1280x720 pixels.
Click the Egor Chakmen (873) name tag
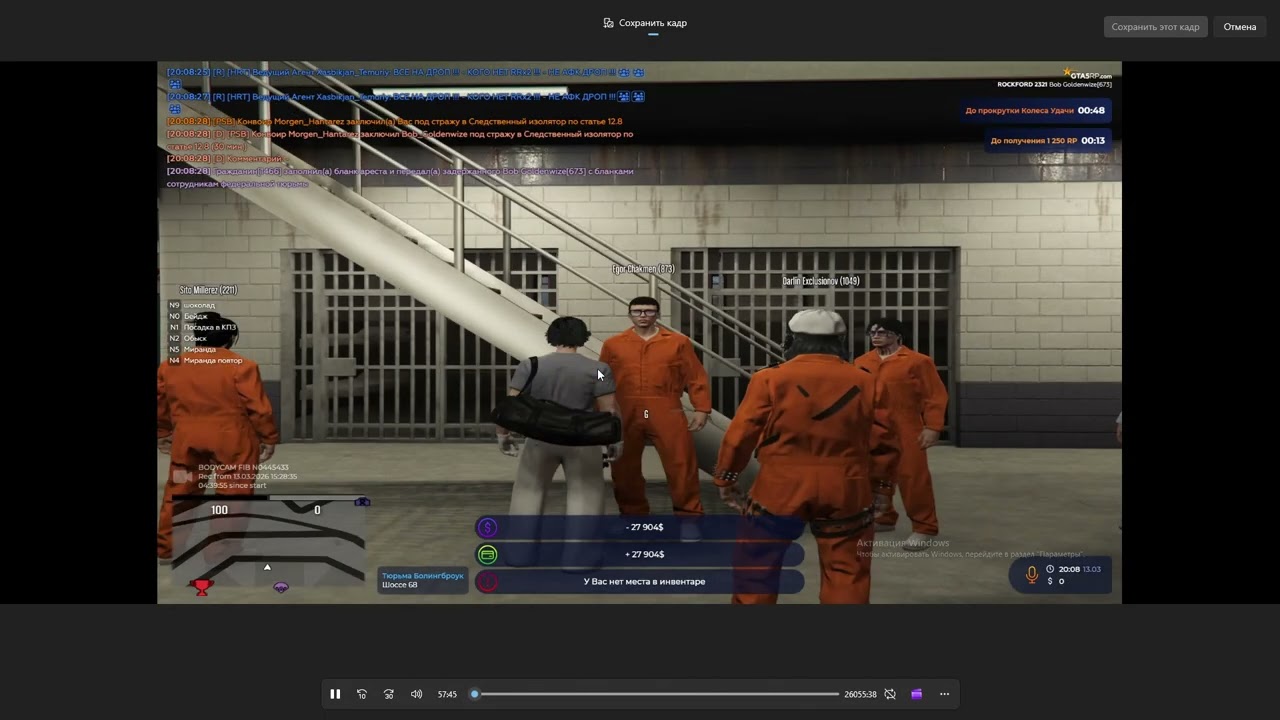point(643,269)
